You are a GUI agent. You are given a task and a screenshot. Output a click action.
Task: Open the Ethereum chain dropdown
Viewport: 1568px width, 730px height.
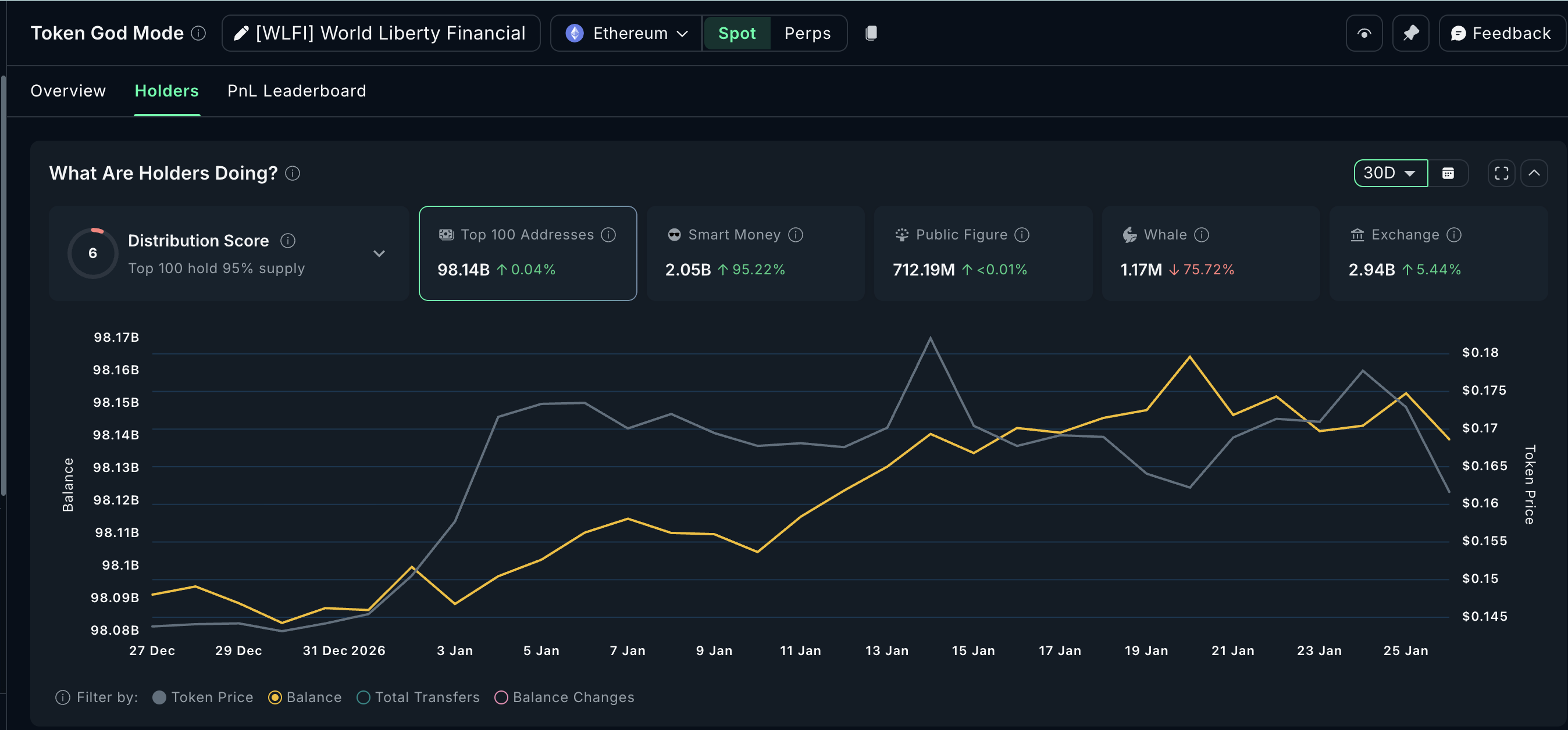coord(626,33)
